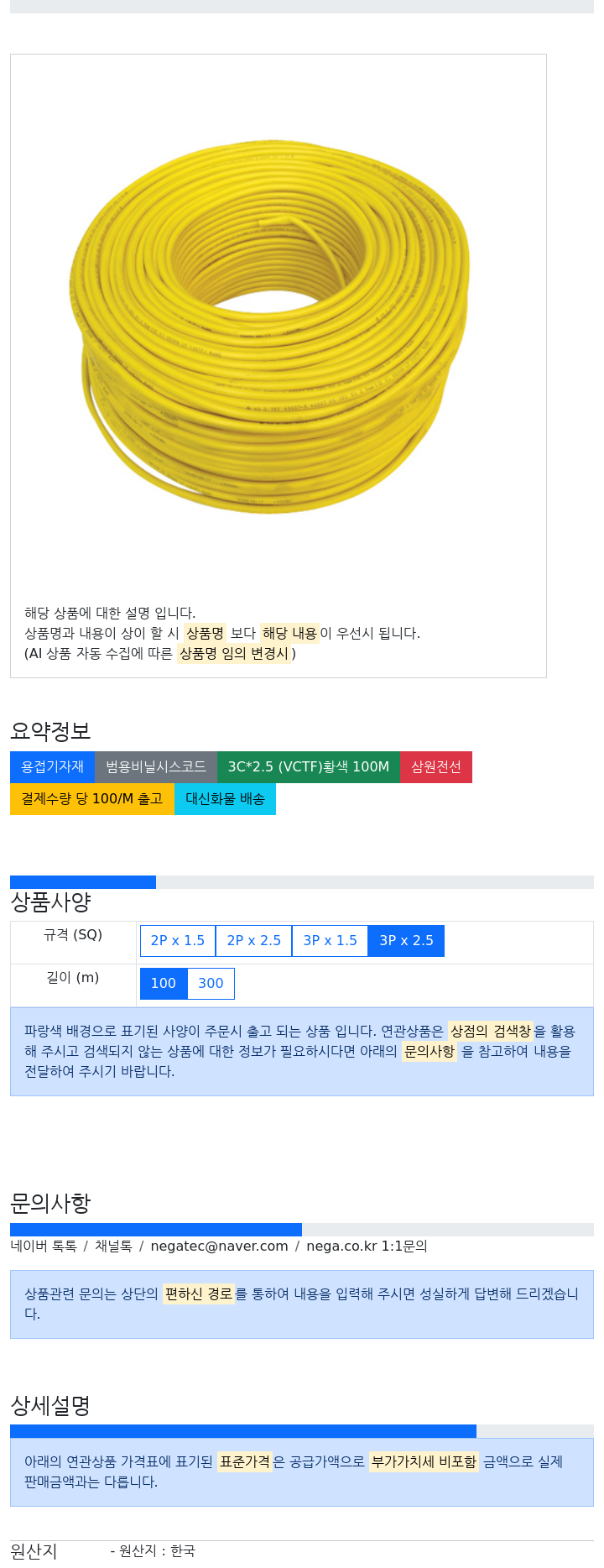Click the 결제수량 당 100/M 출고 yellow tag
This screenshot has height=1568, width=604.
pyautogui.click(x=92, y=799)
